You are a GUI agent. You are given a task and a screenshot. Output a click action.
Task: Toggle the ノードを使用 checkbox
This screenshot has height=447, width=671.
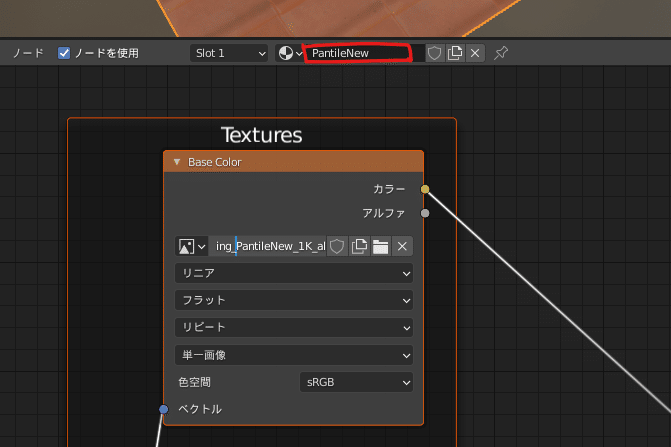point(64,53)
